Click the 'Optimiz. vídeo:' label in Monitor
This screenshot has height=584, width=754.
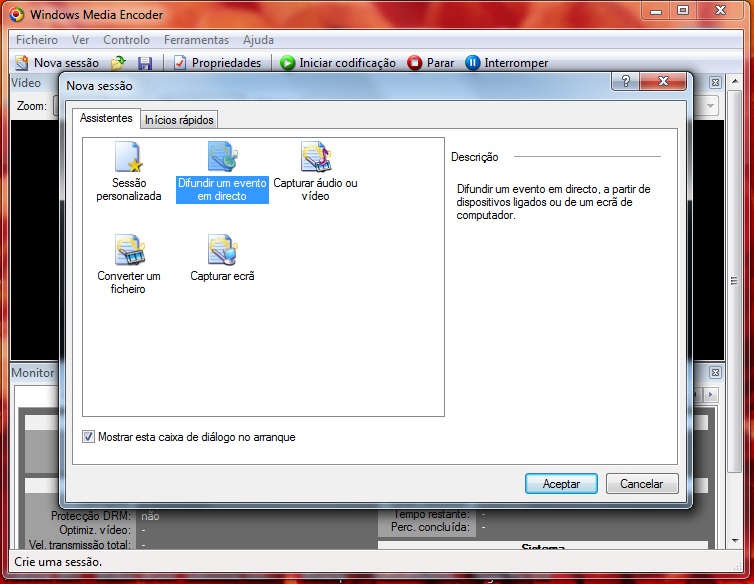pos(95,530)
